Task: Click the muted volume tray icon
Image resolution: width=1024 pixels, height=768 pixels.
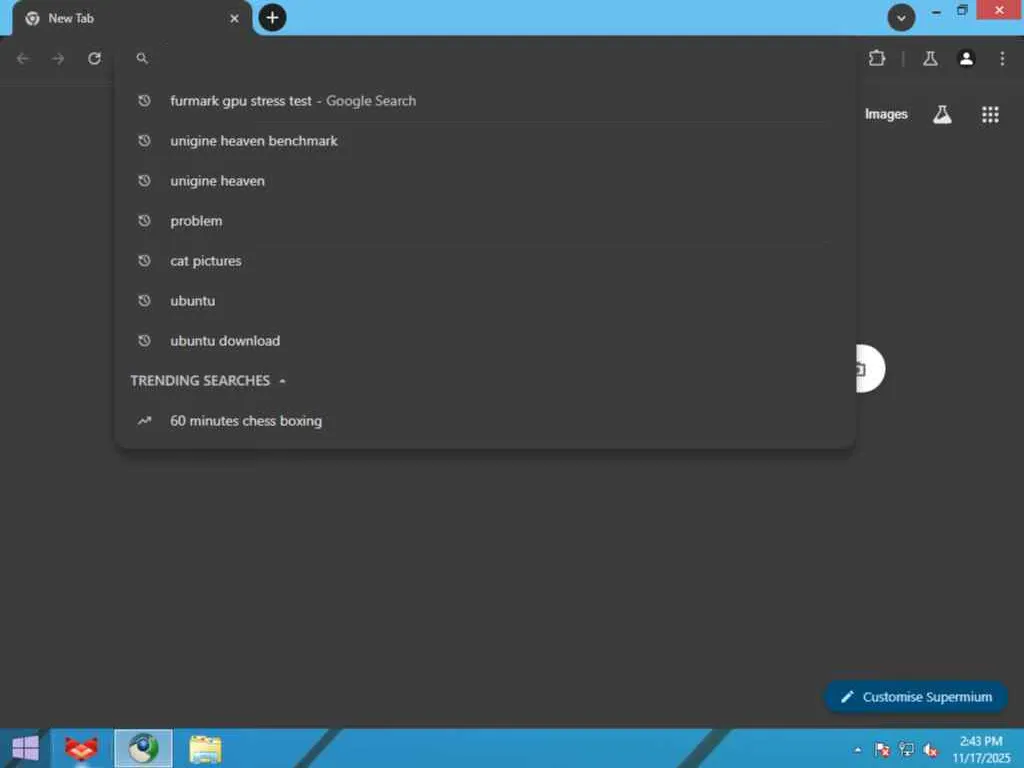Action: (931, 750)
